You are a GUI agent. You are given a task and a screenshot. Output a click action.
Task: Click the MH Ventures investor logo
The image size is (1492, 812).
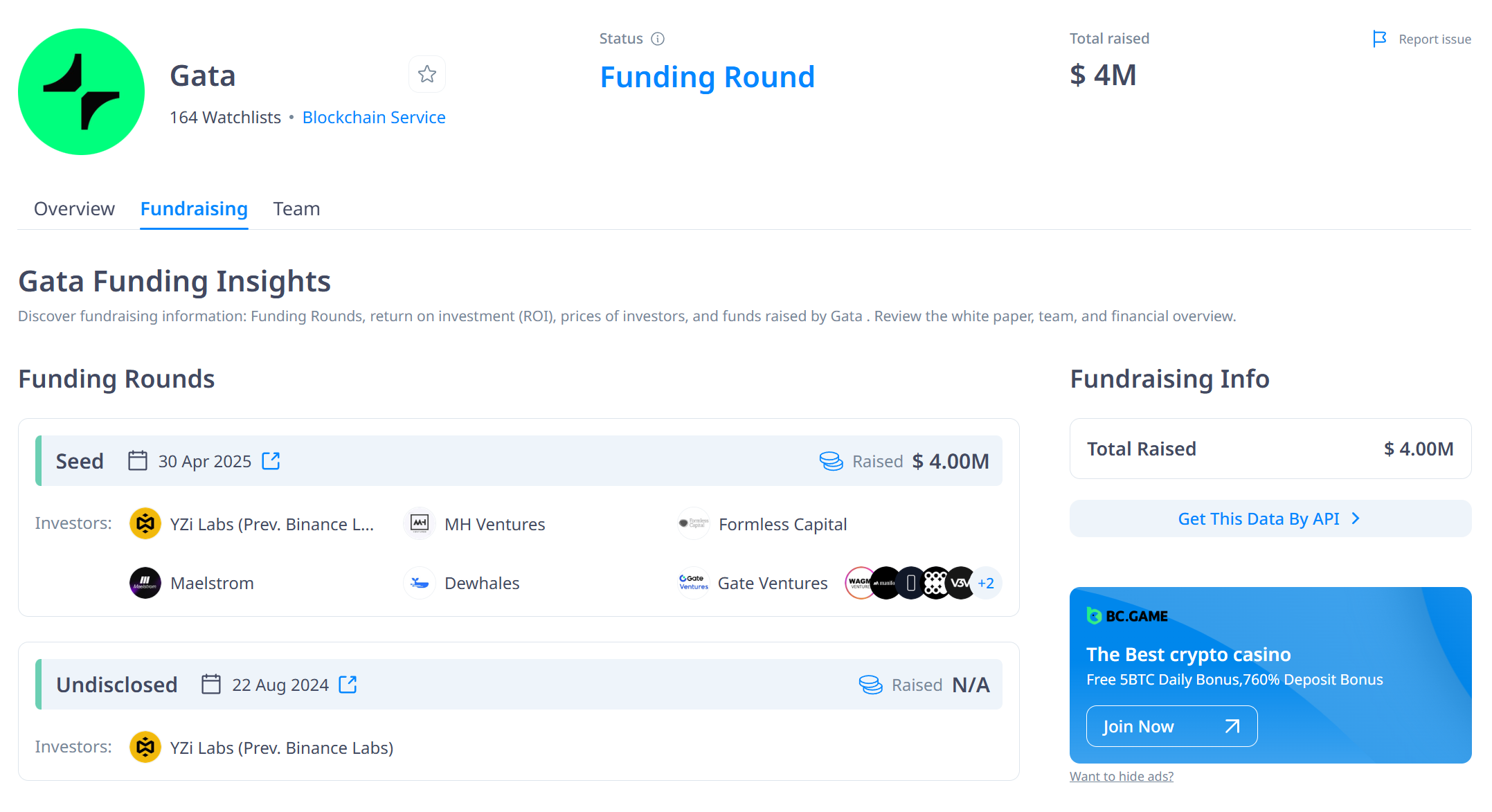point(420,524)
